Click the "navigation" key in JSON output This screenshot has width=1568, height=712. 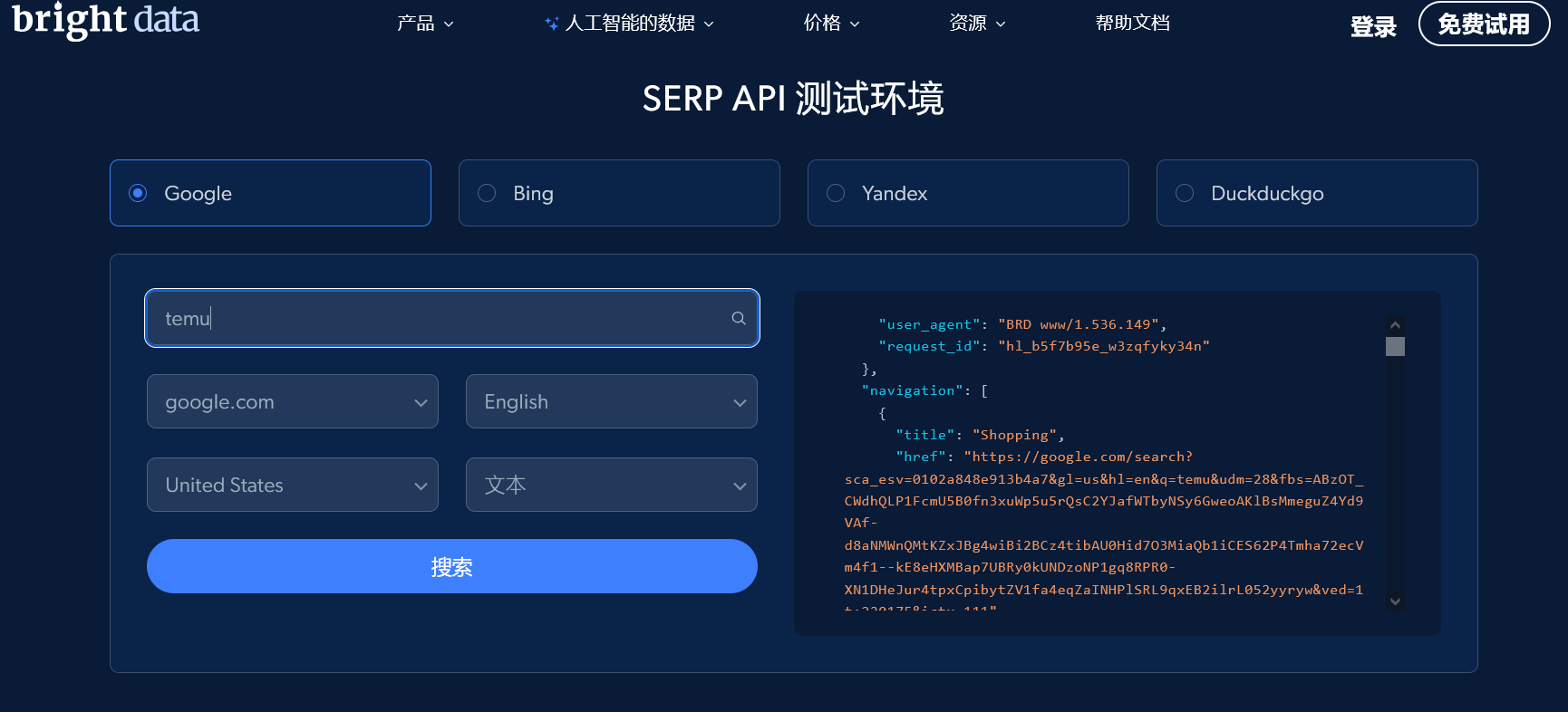click(912, 390)
